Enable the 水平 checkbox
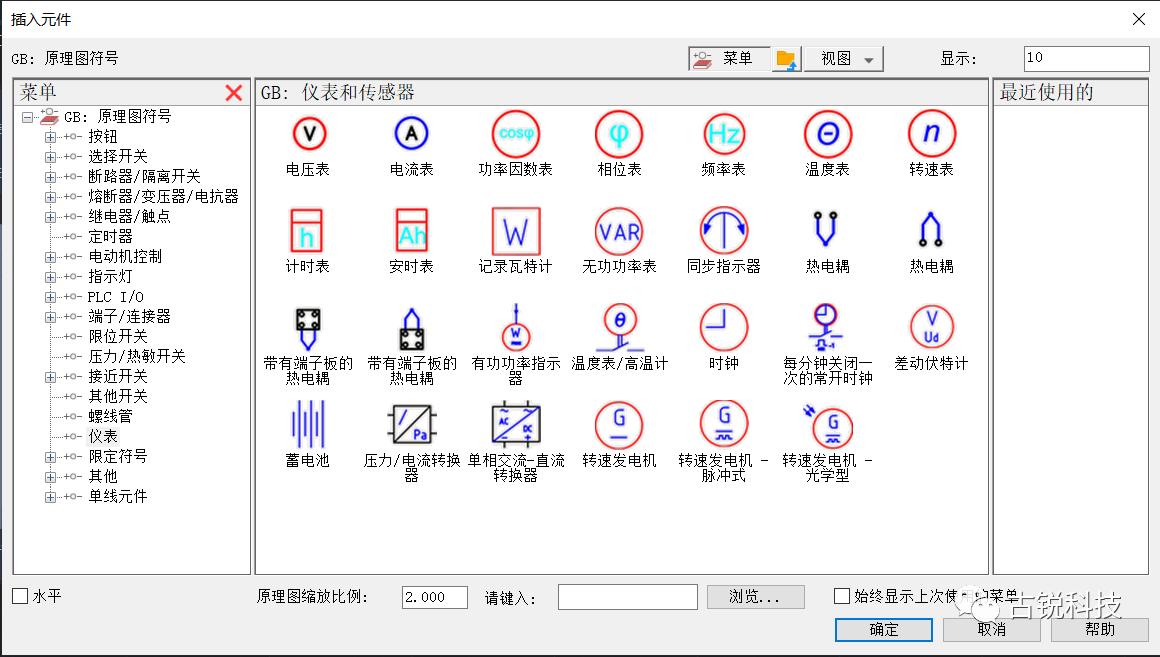 point(20,596)
